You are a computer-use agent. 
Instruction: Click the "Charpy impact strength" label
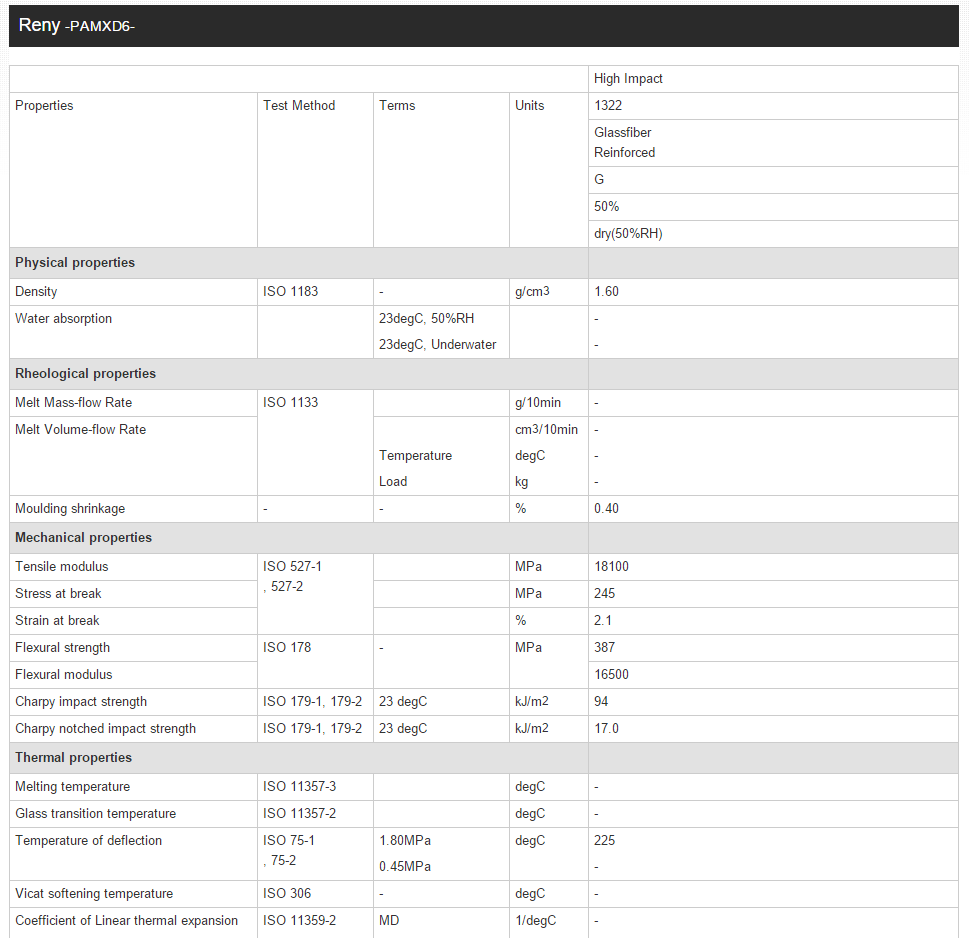point(81,702)
